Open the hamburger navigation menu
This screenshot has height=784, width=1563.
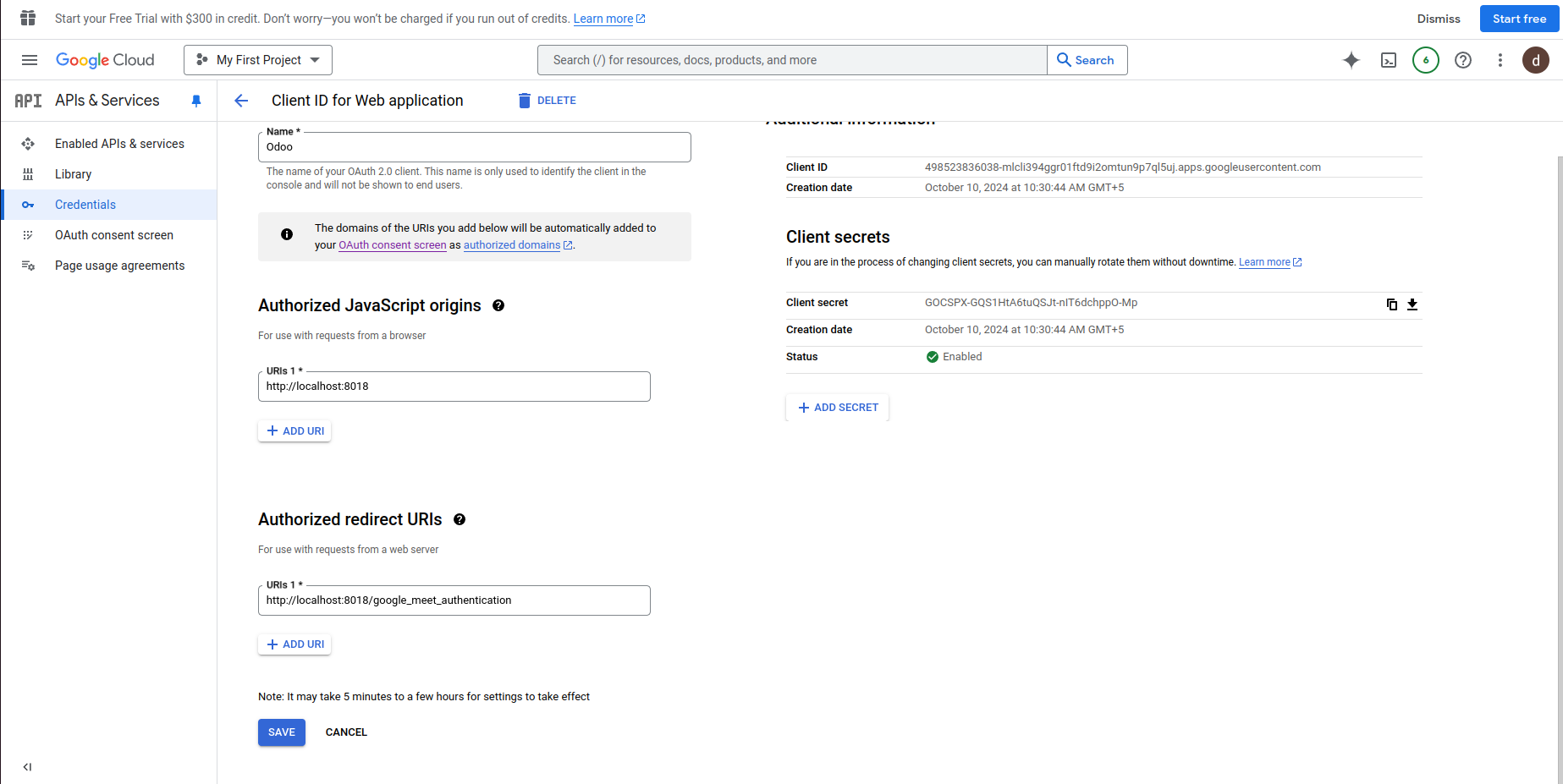30,60
